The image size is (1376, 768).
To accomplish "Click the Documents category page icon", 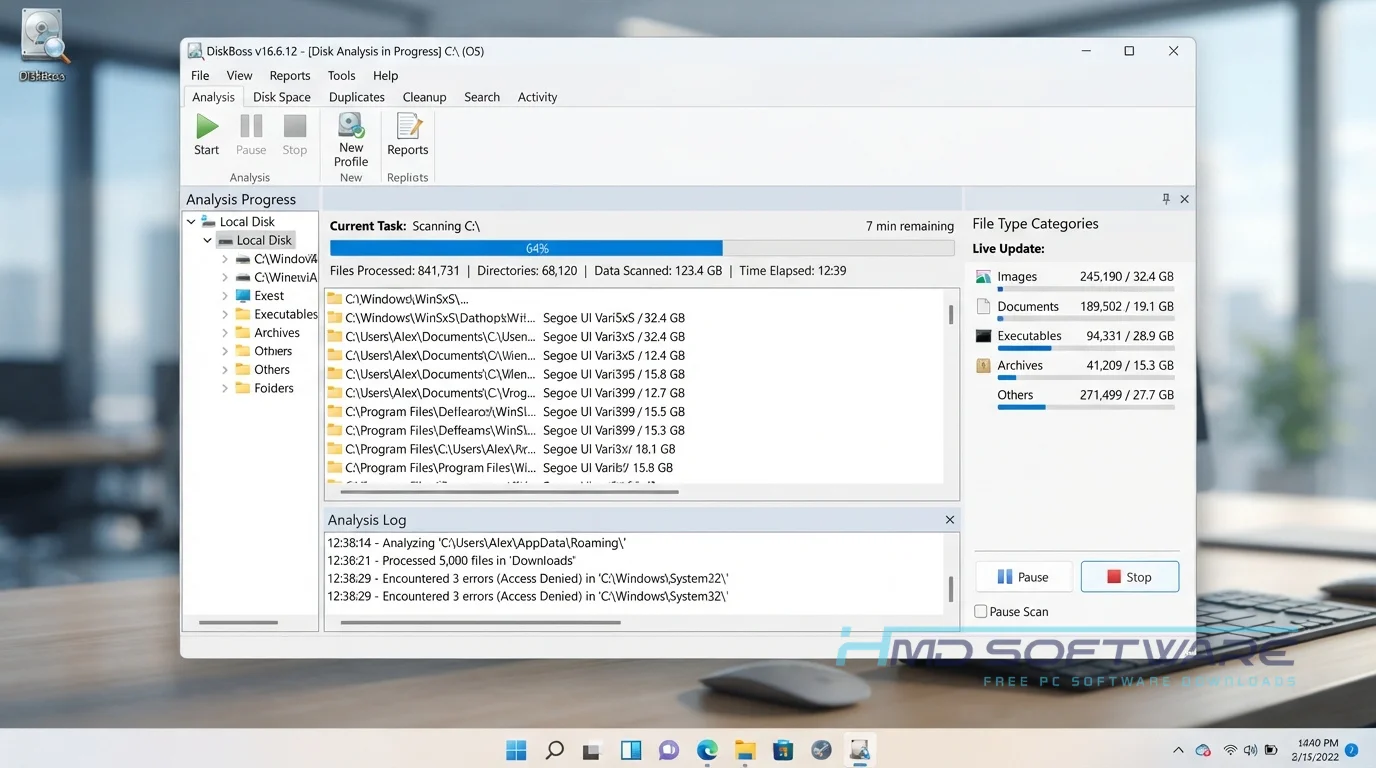I will (x=983, y=306).
